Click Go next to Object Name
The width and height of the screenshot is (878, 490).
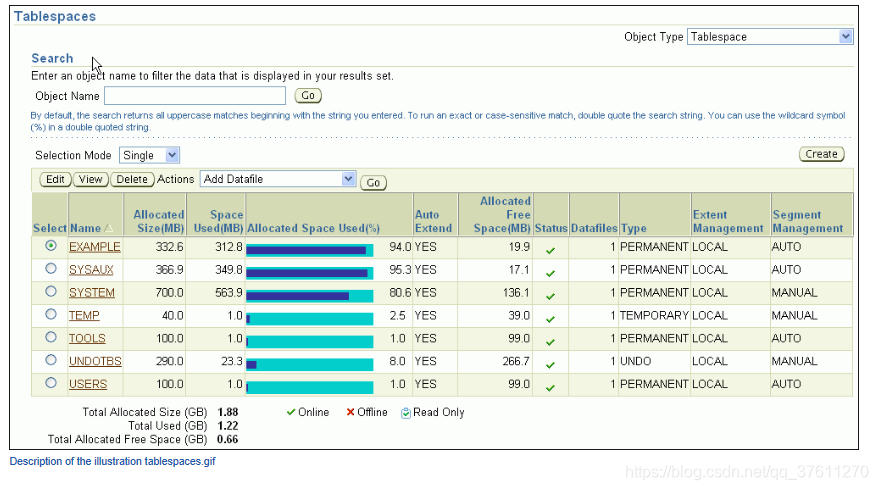[308, 96]
